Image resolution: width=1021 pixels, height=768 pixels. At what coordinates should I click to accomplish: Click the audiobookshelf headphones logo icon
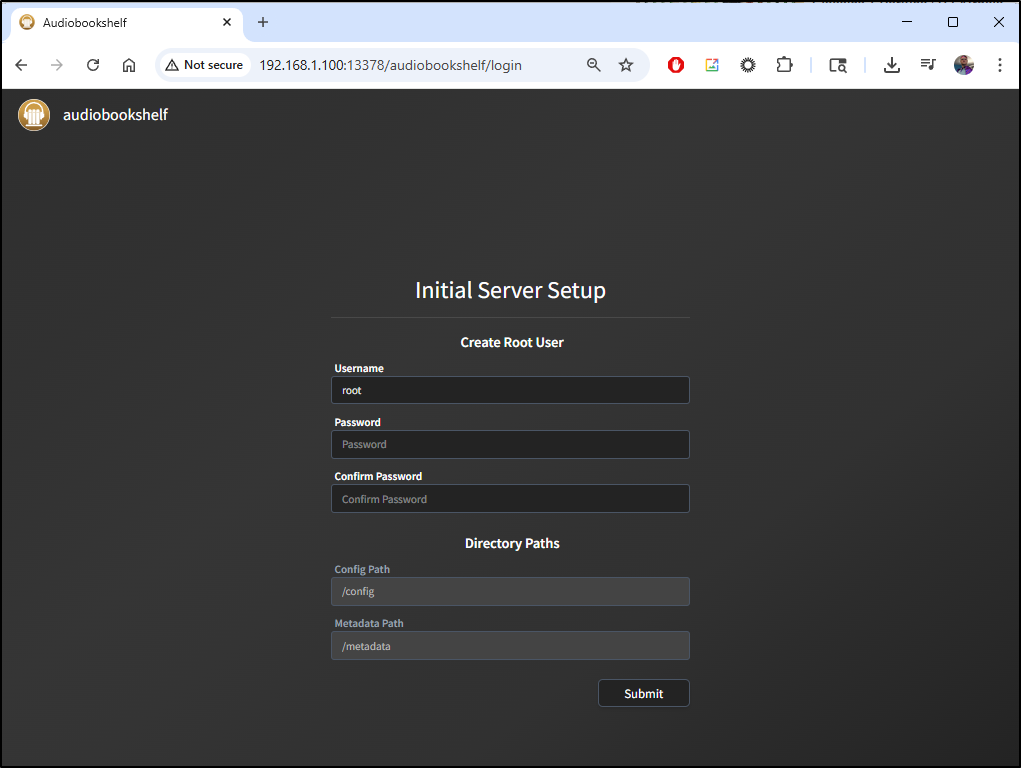pos(34,115)
